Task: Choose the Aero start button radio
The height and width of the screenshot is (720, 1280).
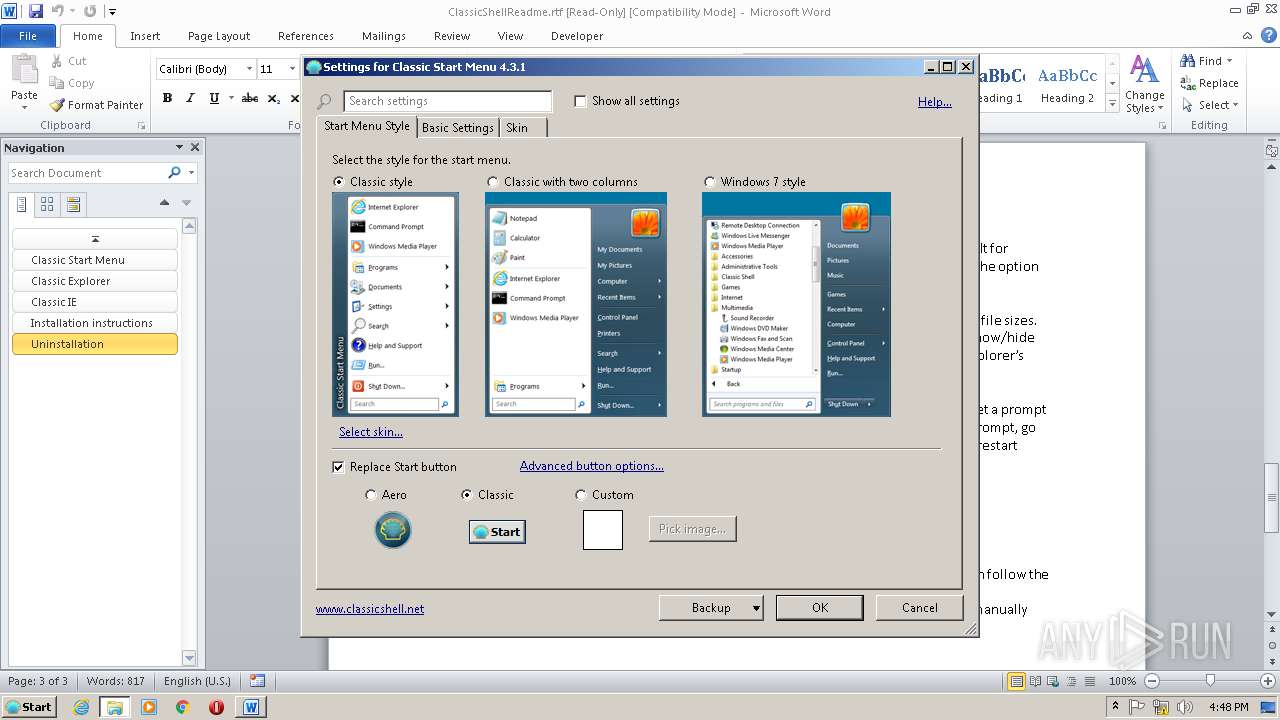Action: click(371, 495)
